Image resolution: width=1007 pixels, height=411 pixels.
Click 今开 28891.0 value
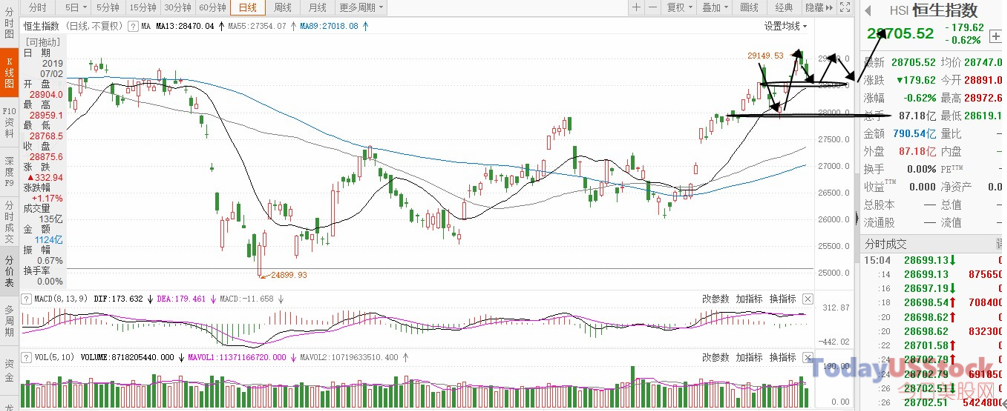pyautogui.click(x=983, y=80)
